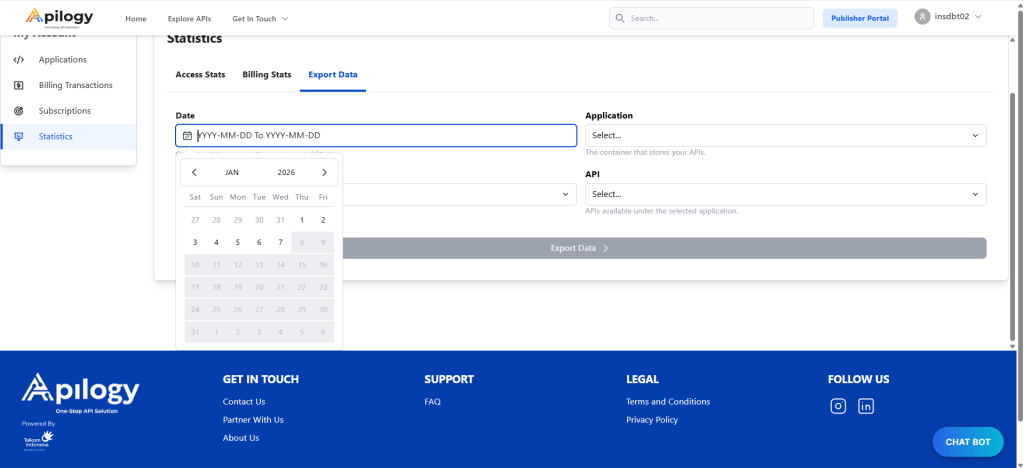1024x468 pixels.
Task: Click the user avatar icon
Action: (922, 18)
